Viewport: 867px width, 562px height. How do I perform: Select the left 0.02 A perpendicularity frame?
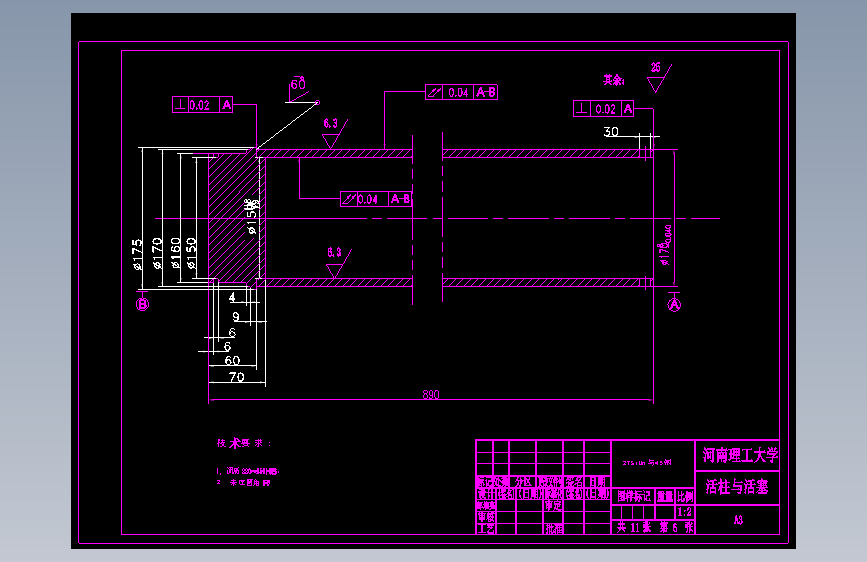202,105
